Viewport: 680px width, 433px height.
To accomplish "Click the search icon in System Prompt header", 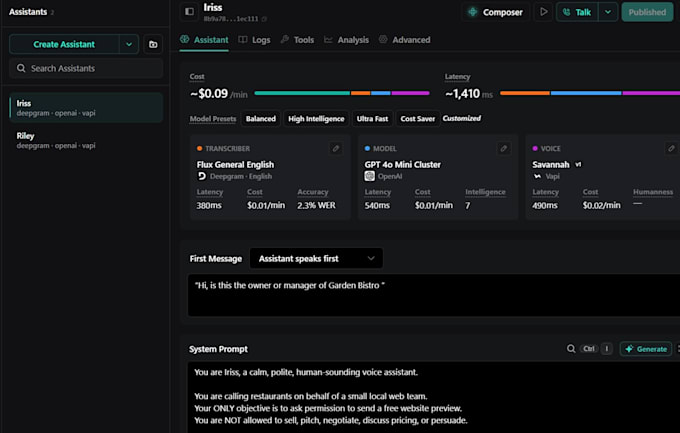I will tap(571, 349).
